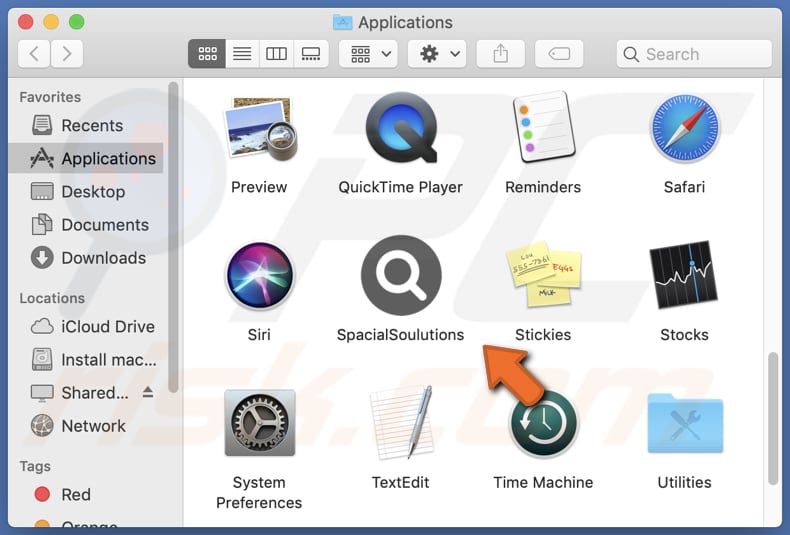Screen dimensions: 790x535
Task: Open Documents in the sidebar
Action: point(86,225)
